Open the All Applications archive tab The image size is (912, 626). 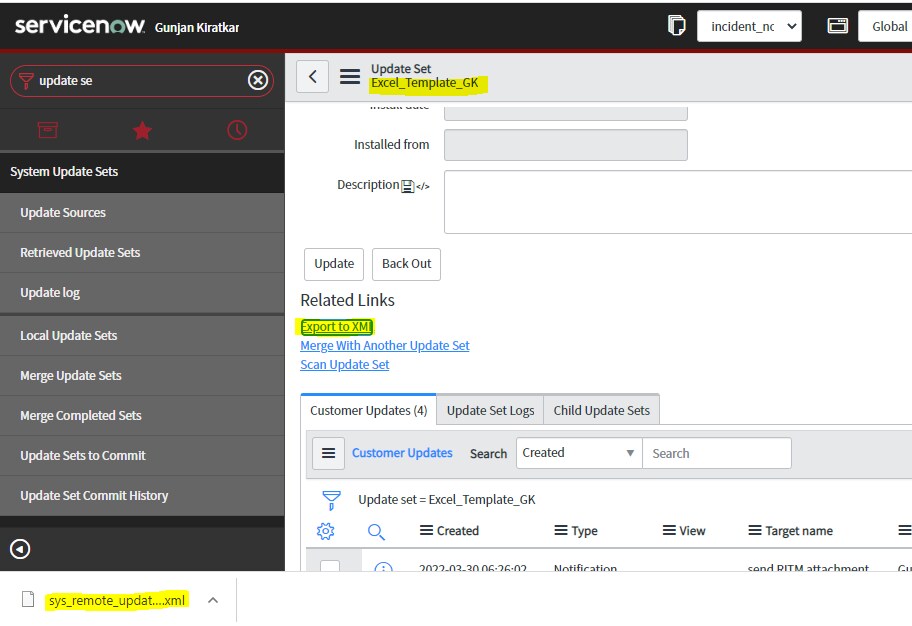pos(47,130)
